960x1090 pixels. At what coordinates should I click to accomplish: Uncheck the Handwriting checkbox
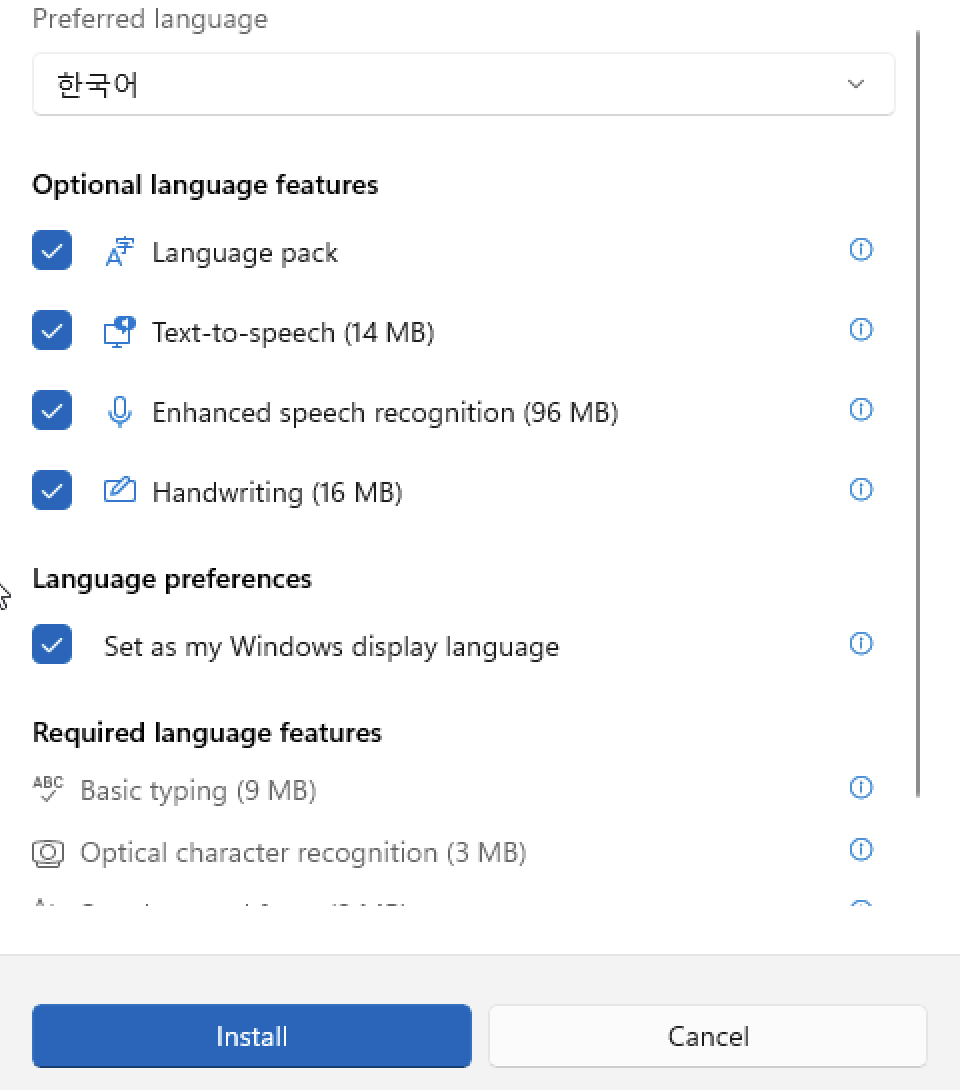pos(52,490)
